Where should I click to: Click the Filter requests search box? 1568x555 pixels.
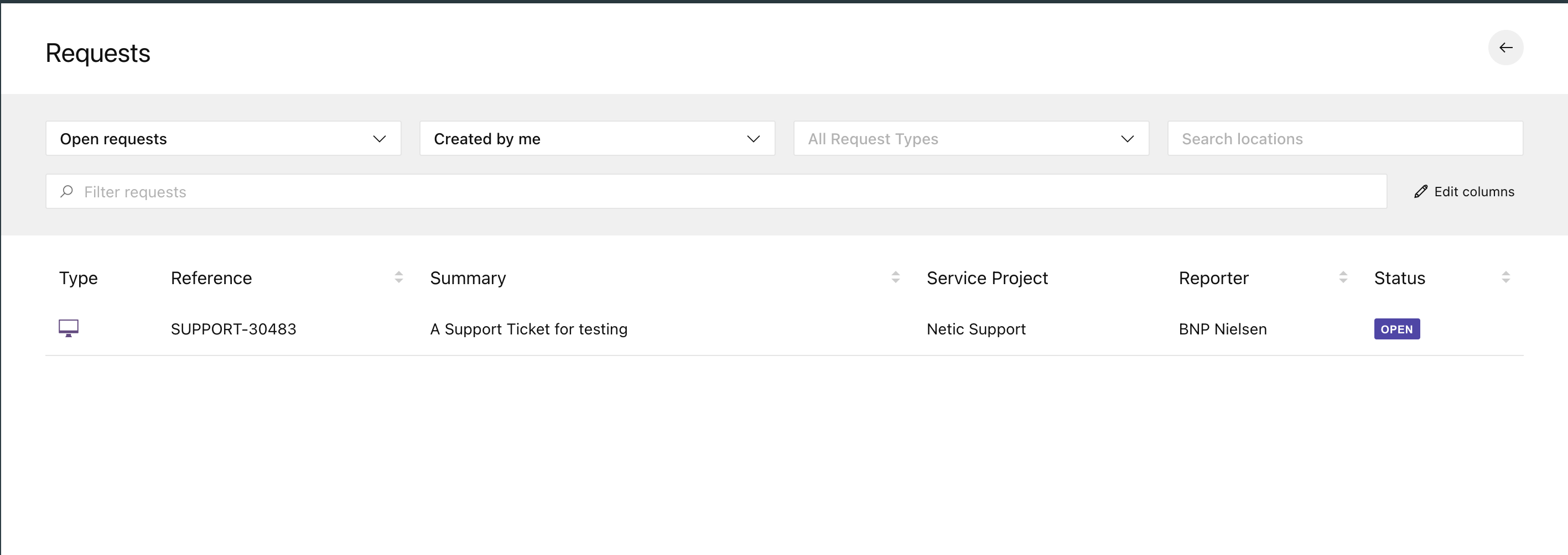pos(716,191)
